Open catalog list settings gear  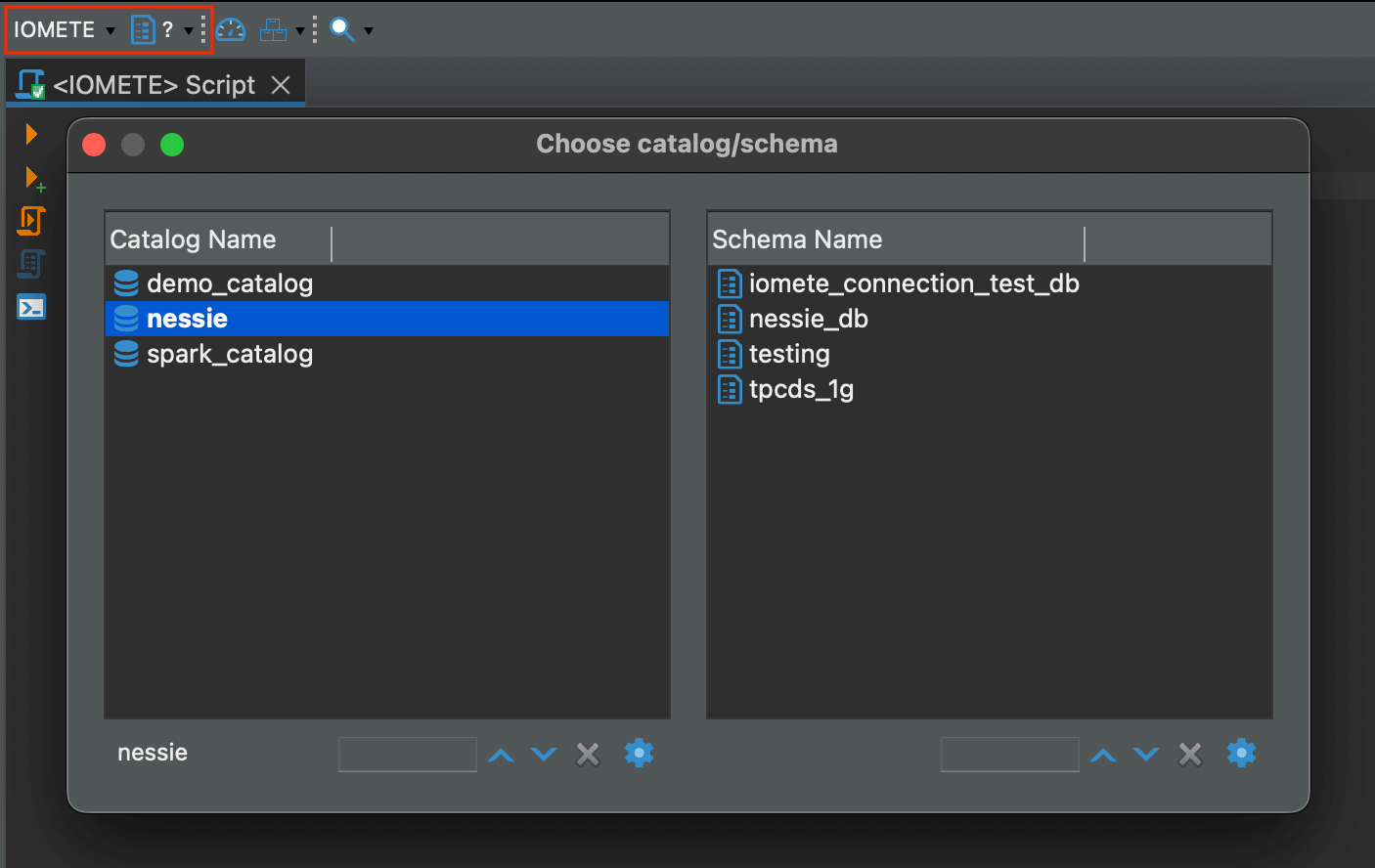tap(639, 753)
